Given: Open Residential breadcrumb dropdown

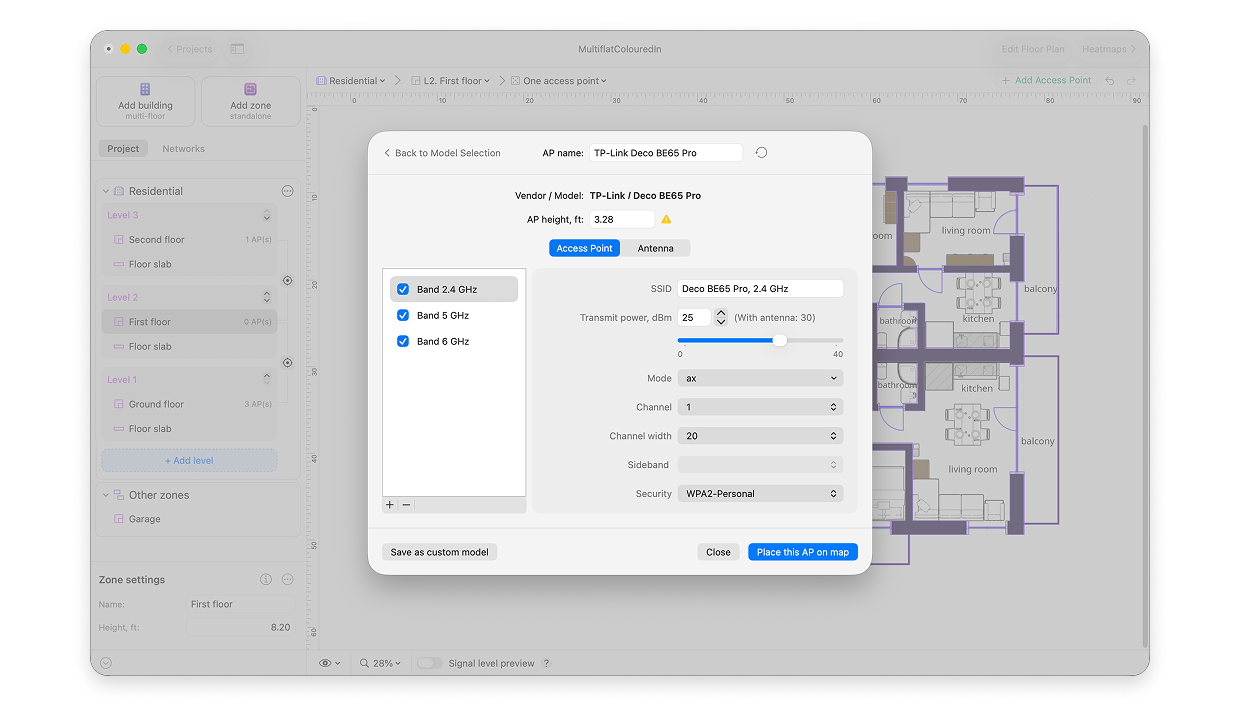Looking at the screenshot, I should (351, 81).
